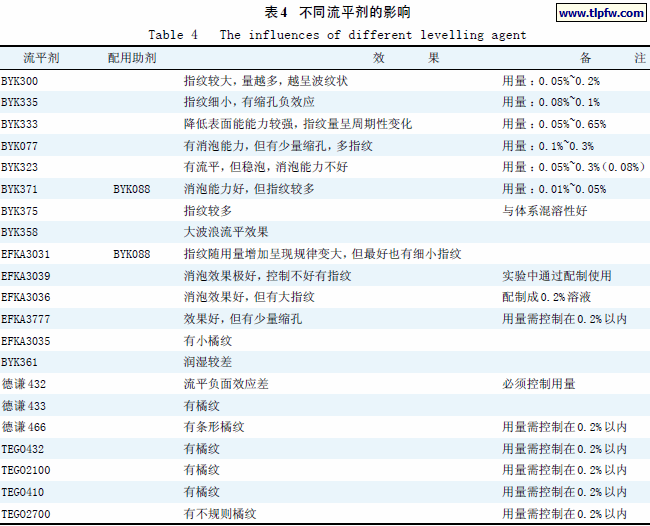Select the 流平剂 column header
650x526 pixels.
pyautogui.click(x=18, y=58)
